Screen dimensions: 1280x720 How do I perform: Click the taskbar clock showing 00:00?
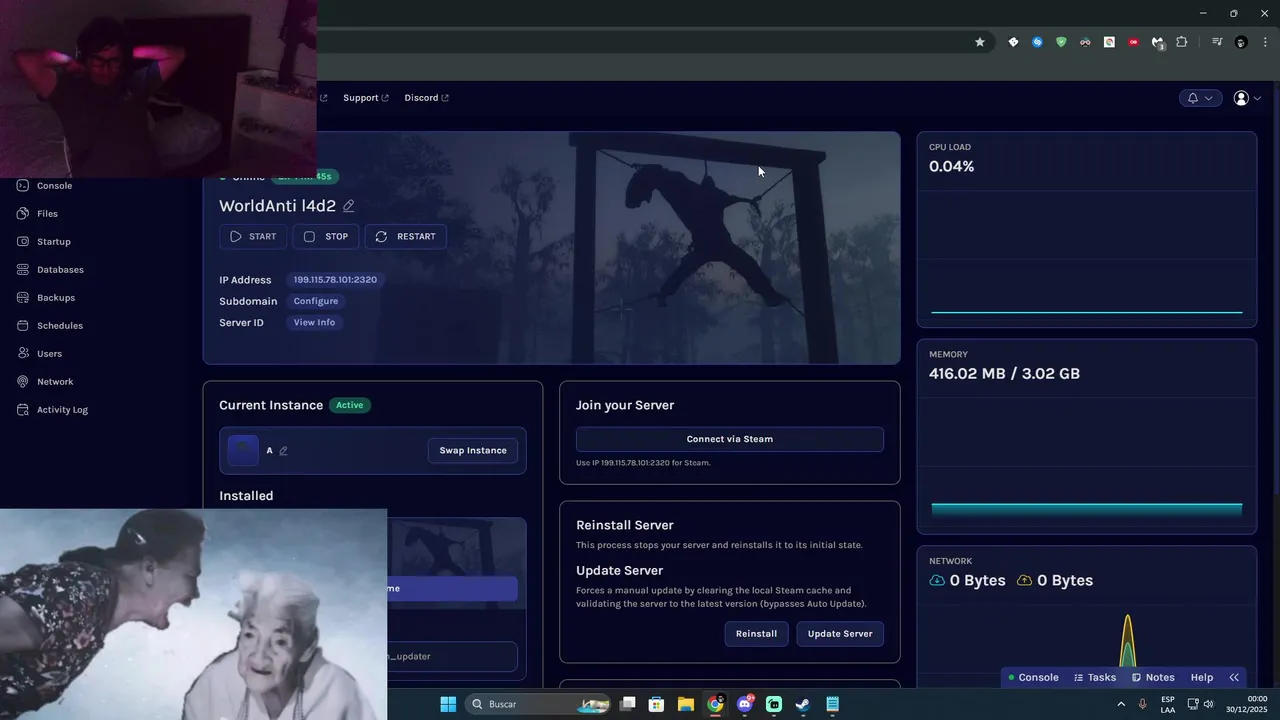1247,704
